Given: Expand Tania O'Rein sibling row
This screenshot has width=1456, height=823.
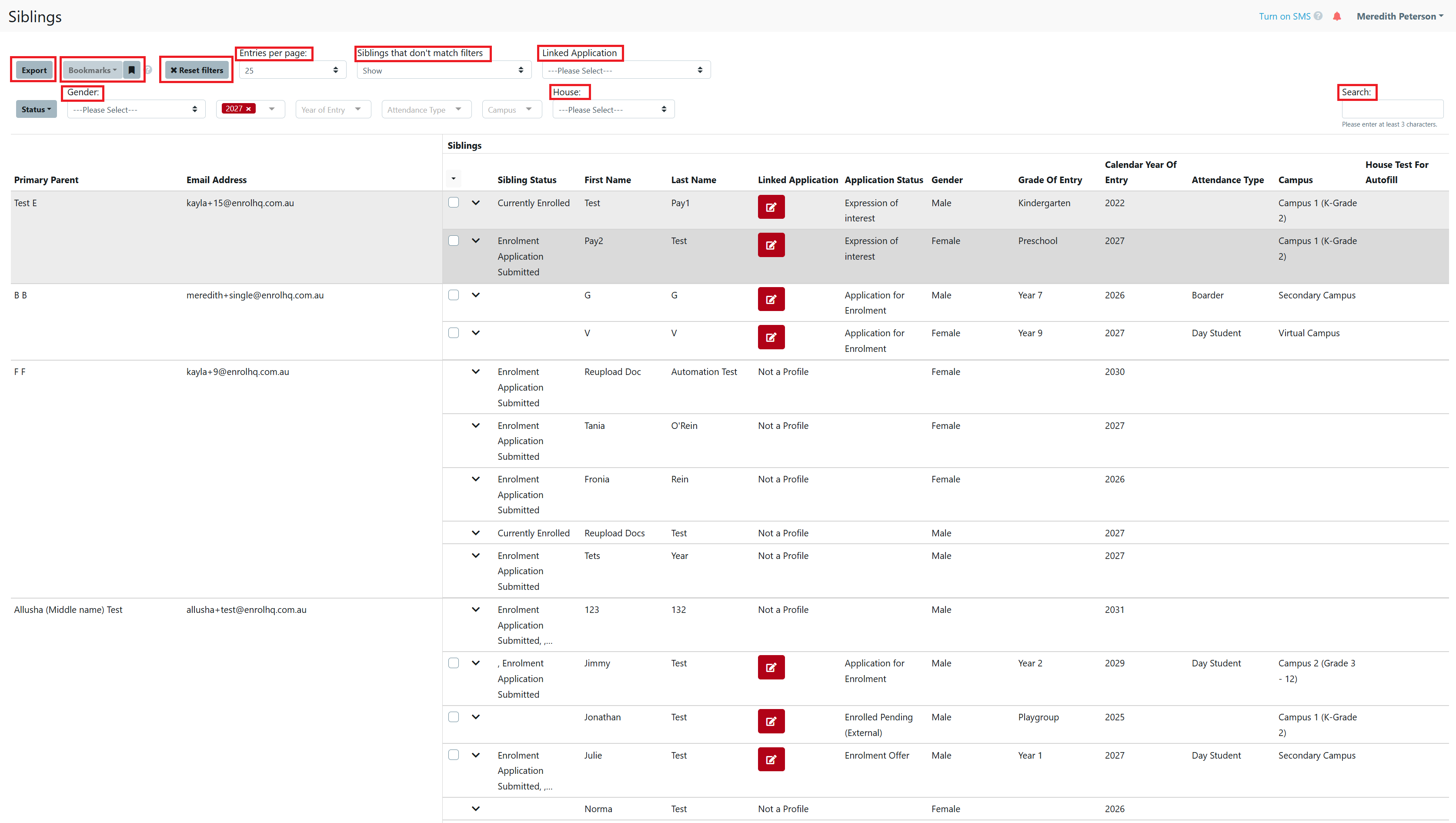Looking at the screenshot, I should 475,425.
